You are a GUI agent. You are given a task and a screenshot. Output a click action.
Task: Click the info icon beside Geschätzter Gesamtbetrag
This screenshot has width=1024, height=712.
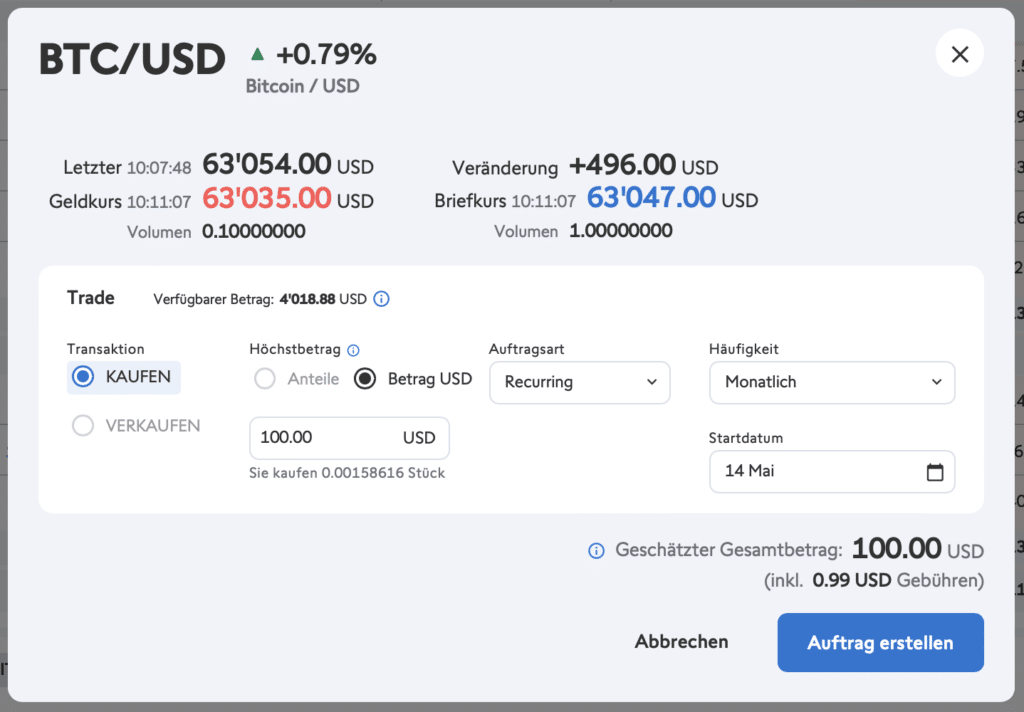click(597, 550)
